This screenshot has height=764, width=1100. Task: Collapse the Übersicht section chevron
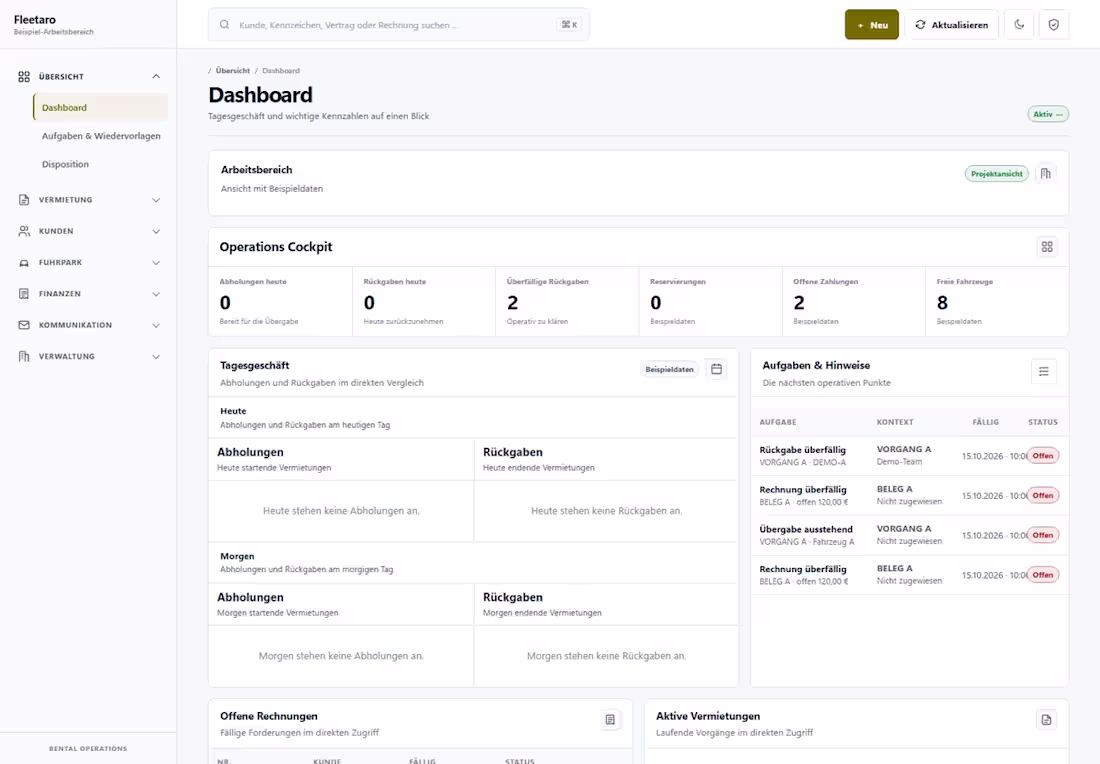pyautogui.click(x=156, y=76)
